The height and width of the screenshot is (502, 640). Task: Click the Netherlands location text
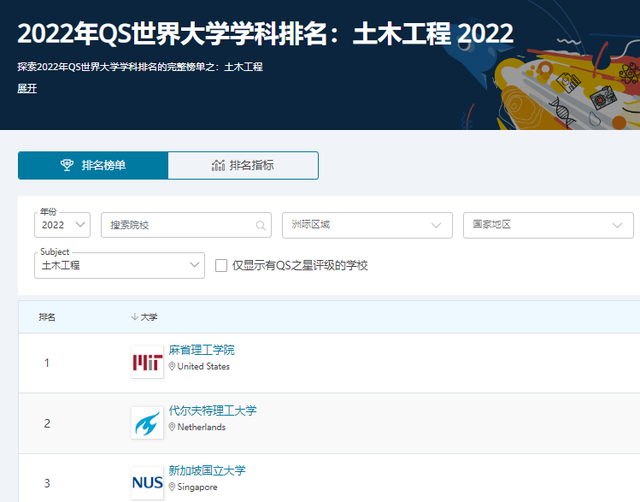coord(202,427)
